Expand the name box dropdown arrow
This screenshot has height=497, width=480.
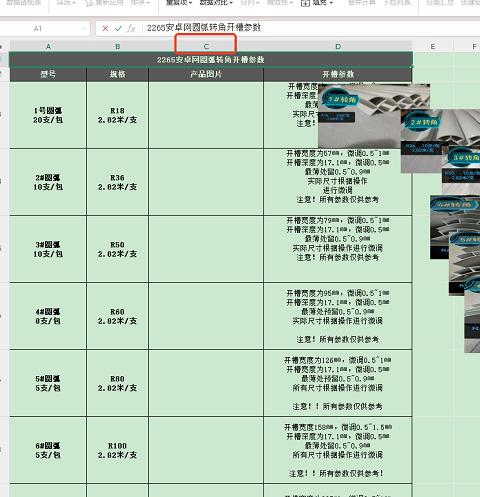point(83,29)
